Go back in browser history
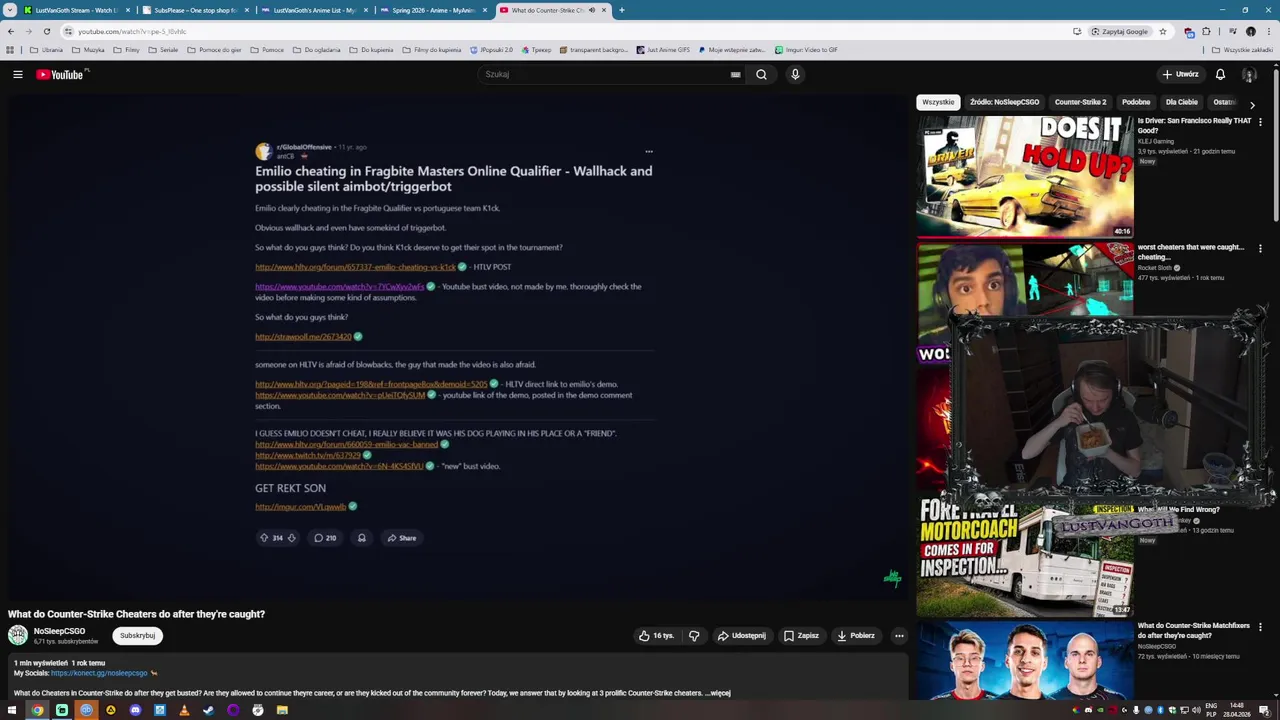This screenshot has height=720, width=1280. (11, 31)
